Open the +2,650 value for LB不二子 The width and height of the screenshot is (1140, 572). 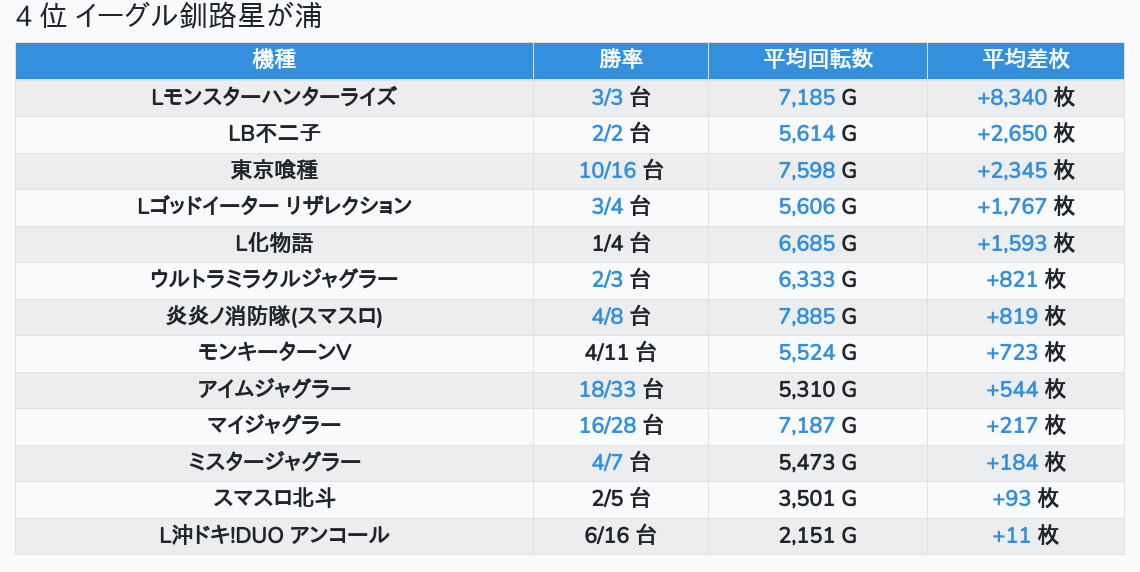click(x=1012, y=133)
